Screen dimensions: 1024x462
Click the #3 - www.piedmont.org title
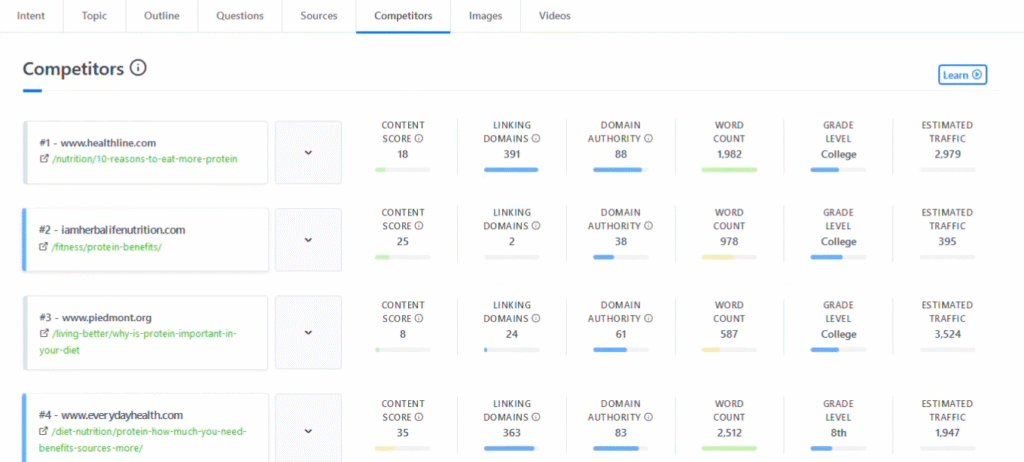pyautogui.click(x=95, y=318)
